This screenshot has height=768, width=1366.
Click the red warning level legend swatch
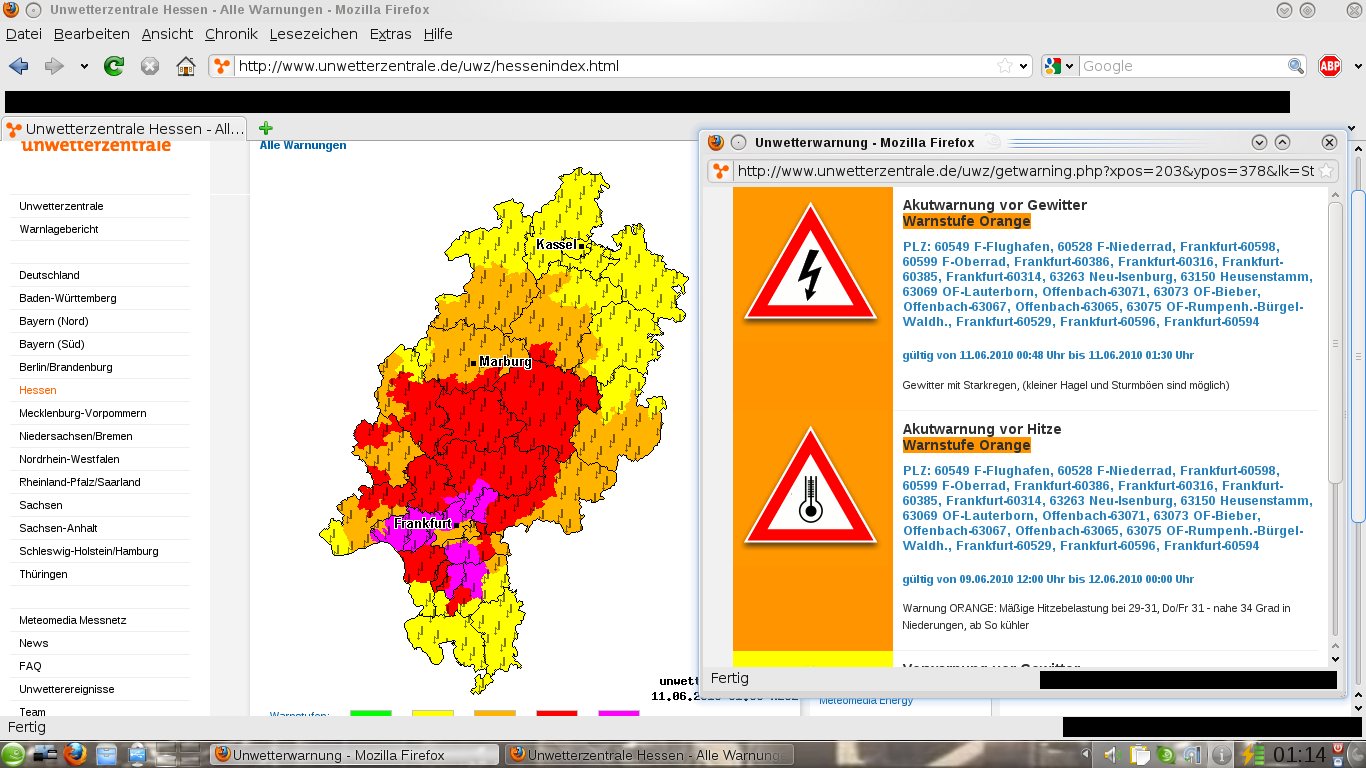coord(557,713)
